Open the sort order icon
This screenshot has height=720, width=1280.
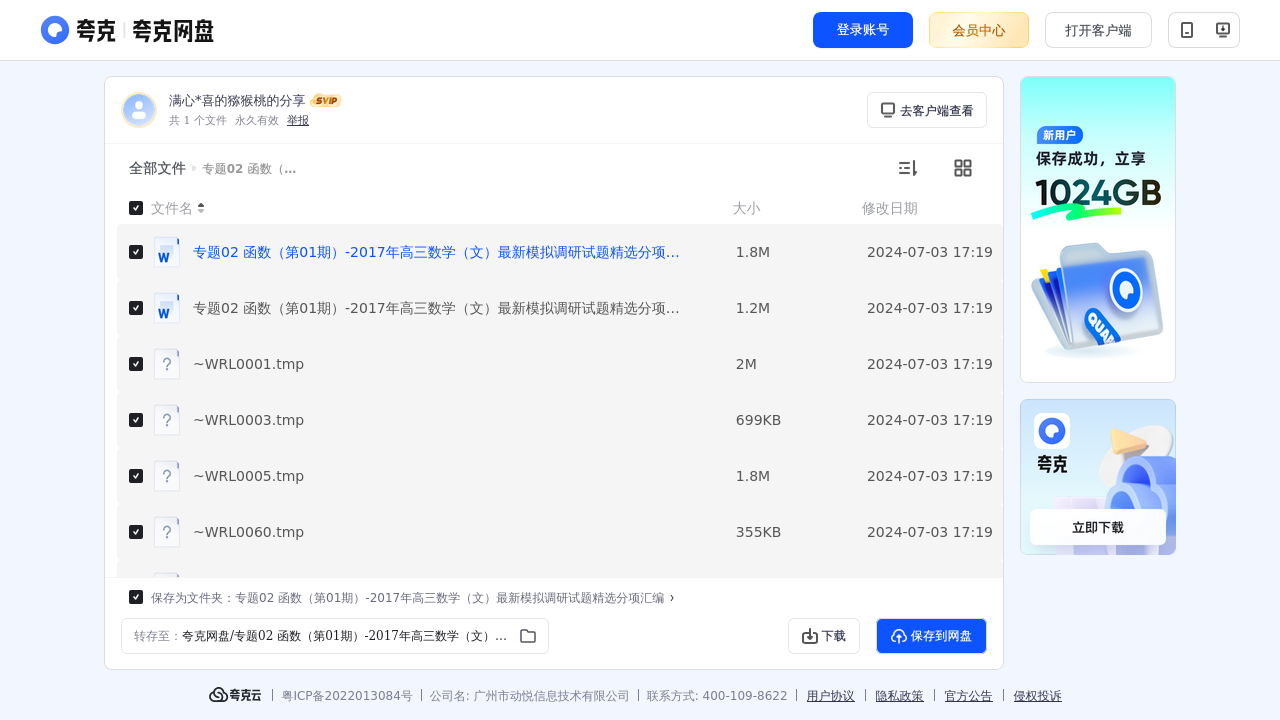coord(907,168)
